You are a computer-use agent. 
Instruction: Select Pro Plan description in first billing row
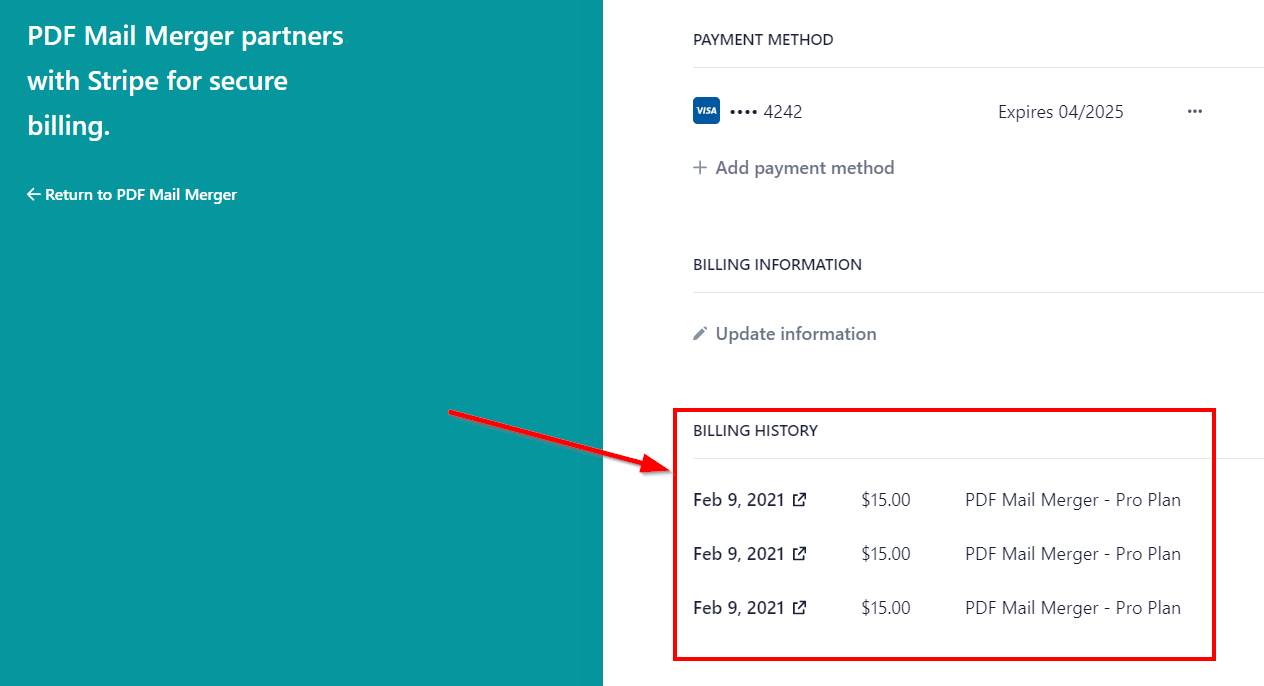tap(1072, 500)
